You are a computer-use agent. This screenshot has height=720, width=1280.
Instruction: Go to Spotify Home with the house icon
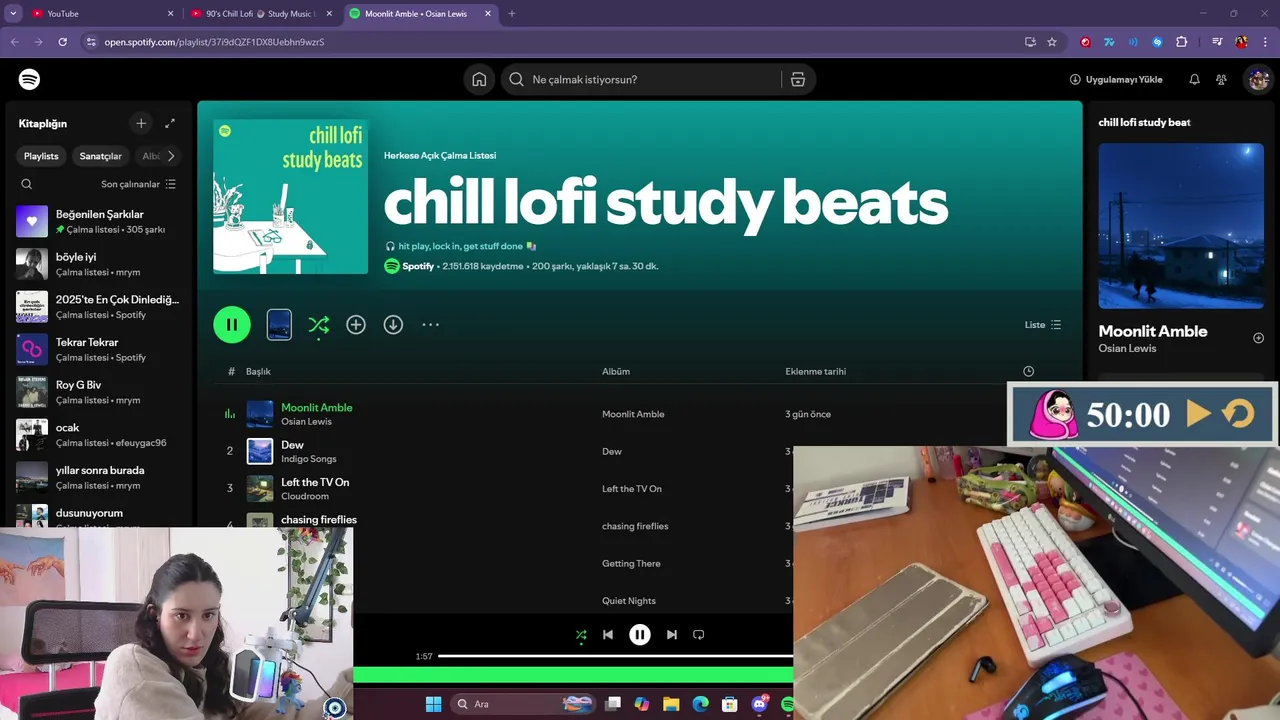pyautogui.click(x=479, y=79)
